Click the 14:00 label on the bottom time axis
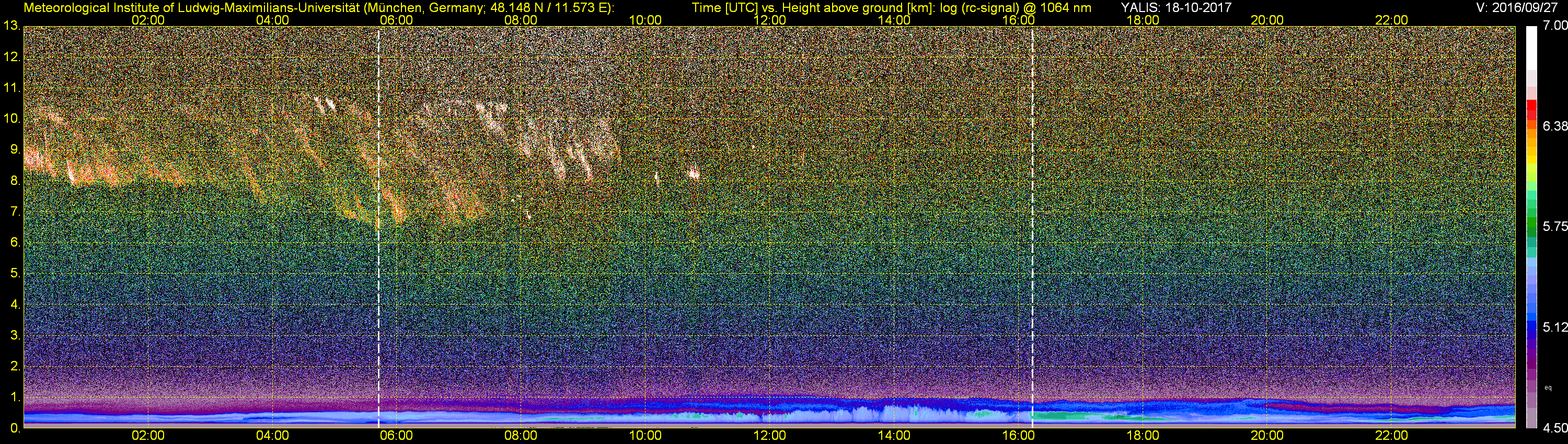1568x444 pixels. pyautogui.click(x=894, y=436)
